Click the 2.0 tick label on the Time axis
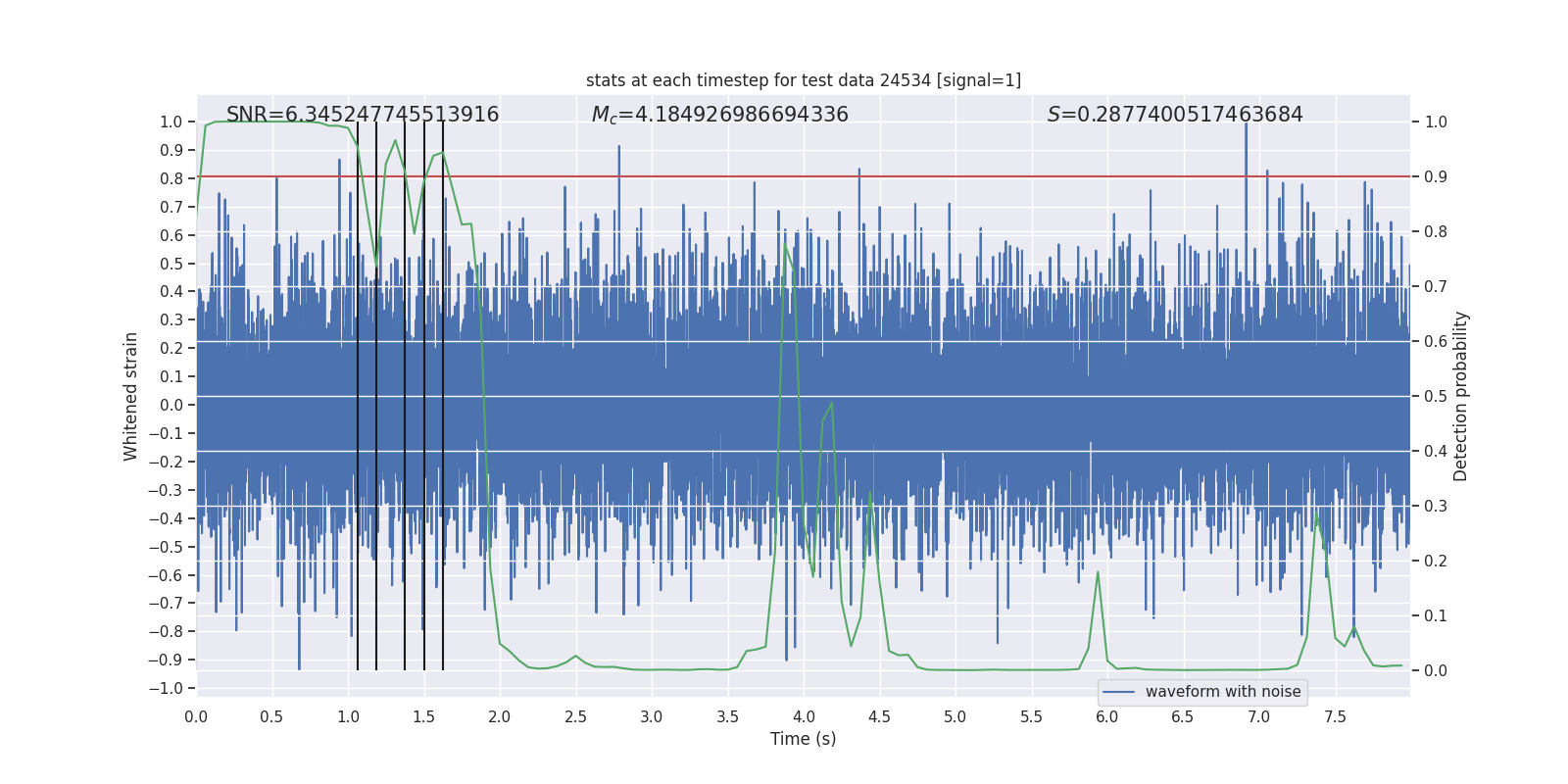Viewport: 1568px width, 784px height. pos(500,716)
